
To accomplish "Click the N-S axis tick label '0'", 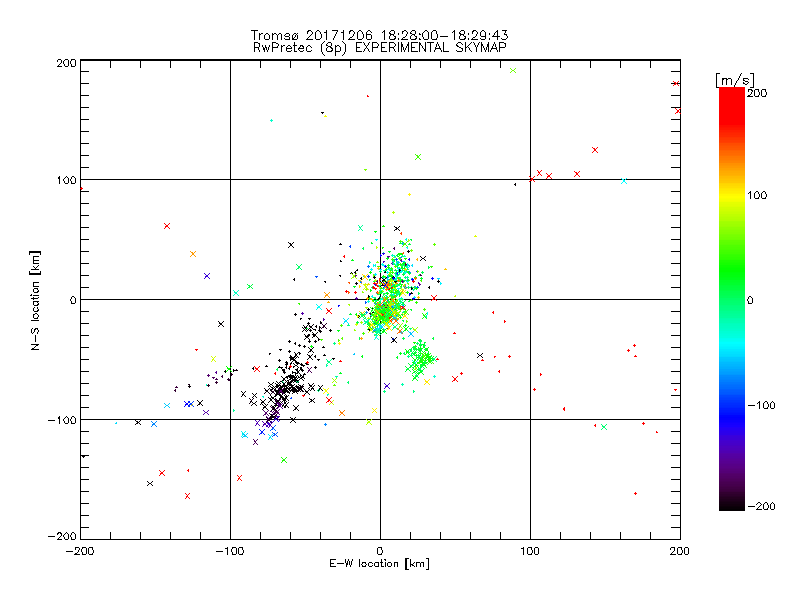I will 73,301.
